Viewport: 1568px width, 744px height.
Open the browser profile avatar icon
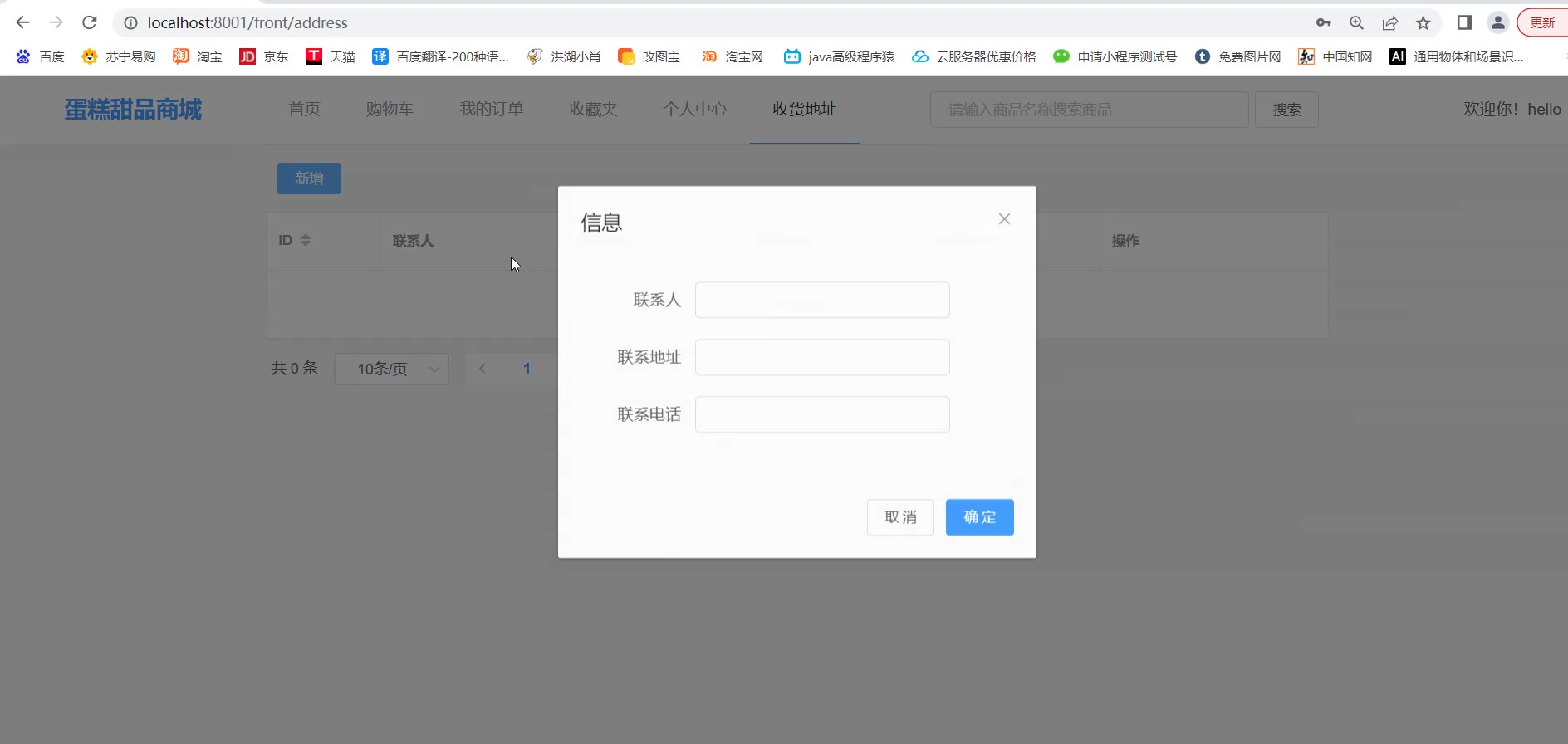click(1497, 22)
